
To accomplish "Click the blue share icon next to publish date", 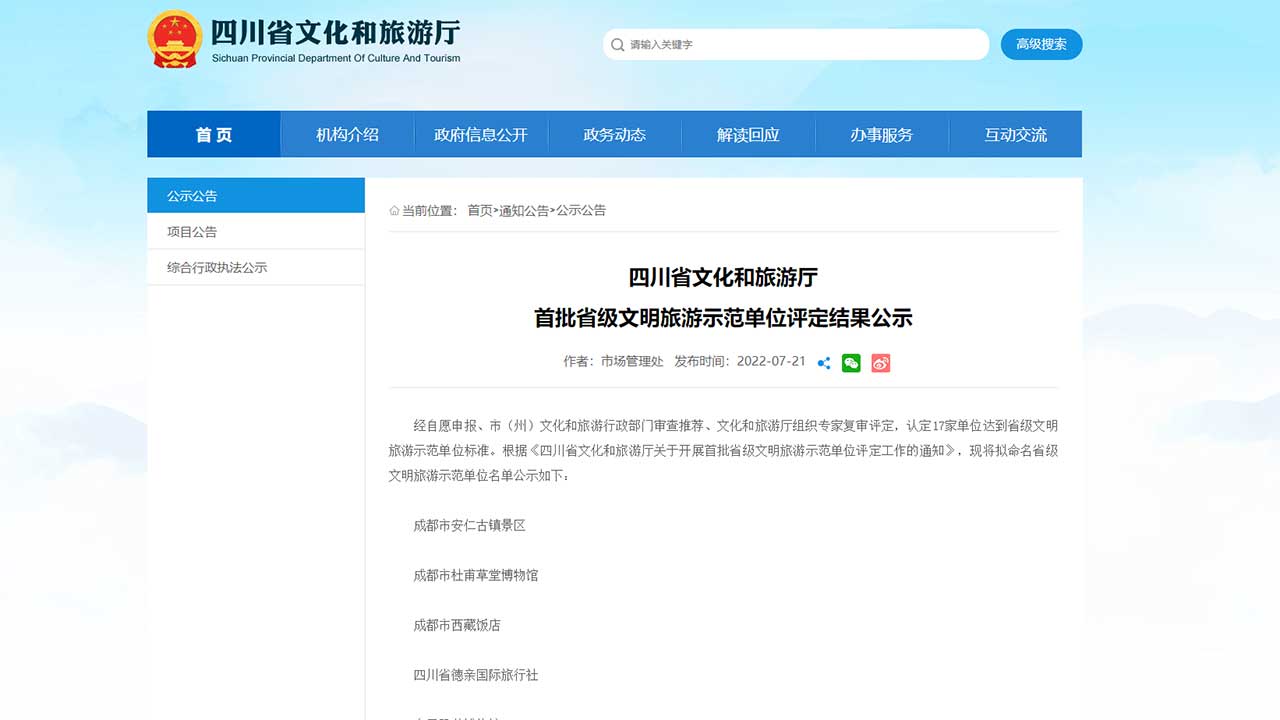I will click(x=823, y=363).
